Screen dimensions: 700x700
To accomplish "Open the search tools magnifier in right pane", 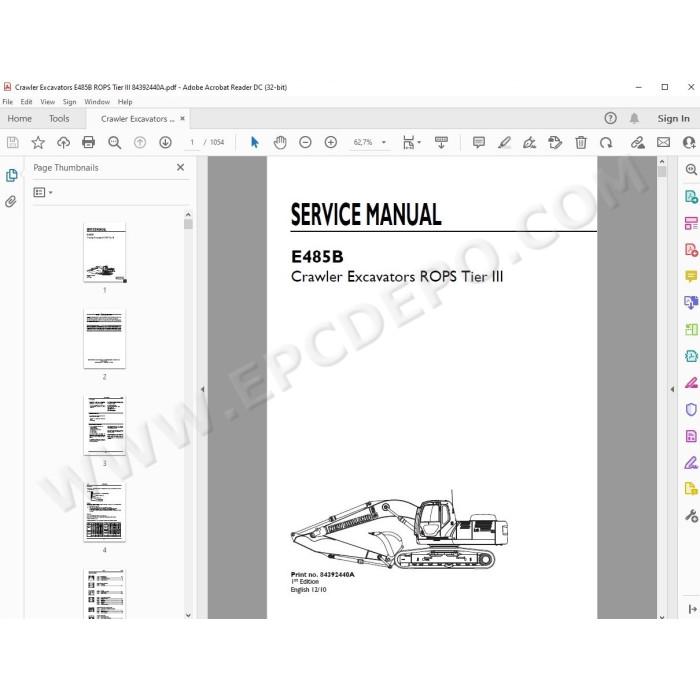I will (x=691, y=170).
